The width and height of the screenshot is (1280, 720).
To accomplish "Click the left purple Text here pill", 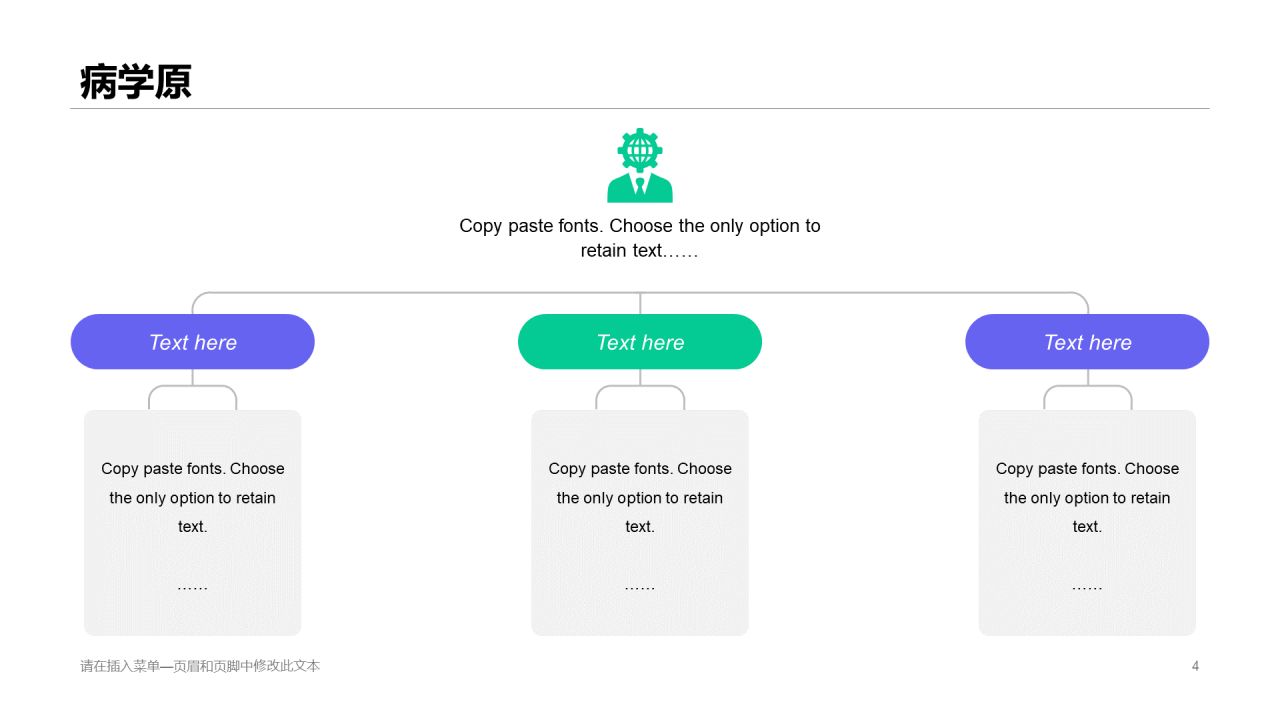I will (193, 342).
